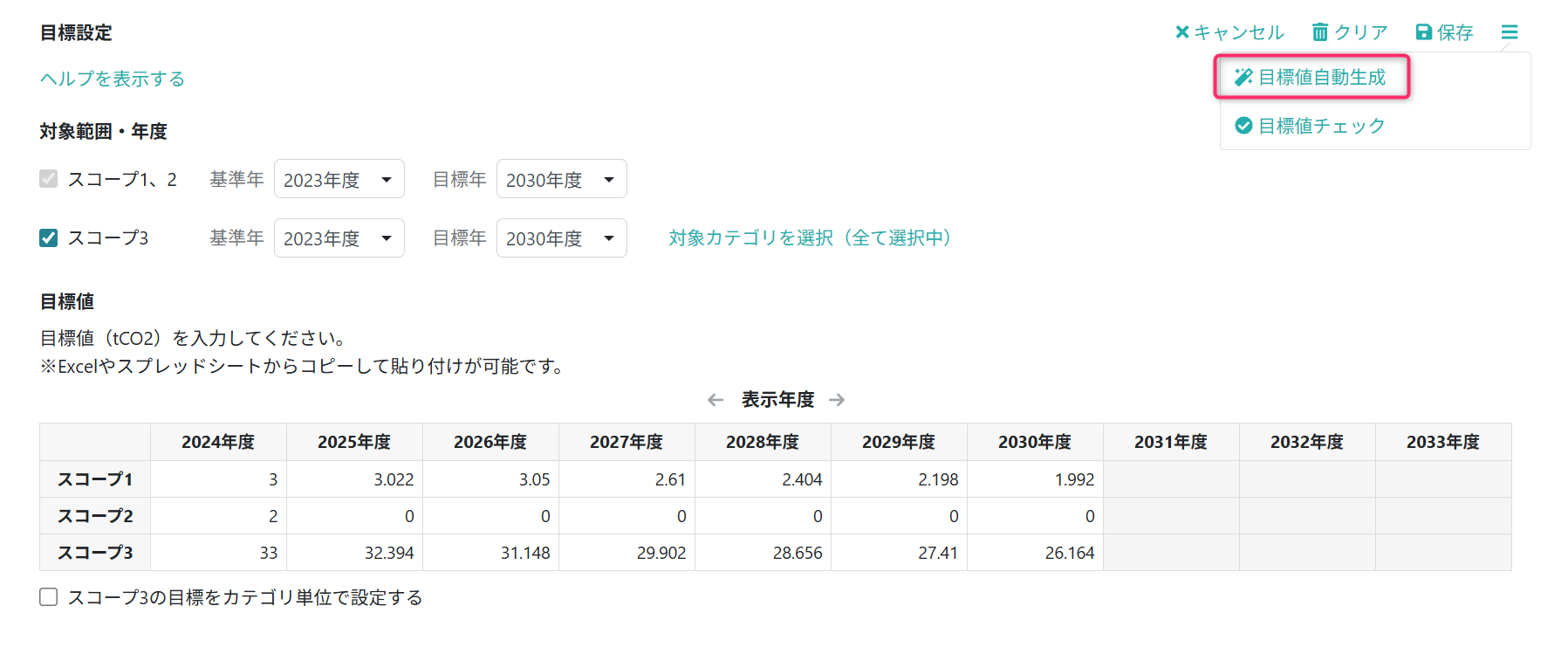Viewport: 1568px width, 661px height.
Task: Click the magic wand icon for 目標値自動生成
Action: [1243, 78]
